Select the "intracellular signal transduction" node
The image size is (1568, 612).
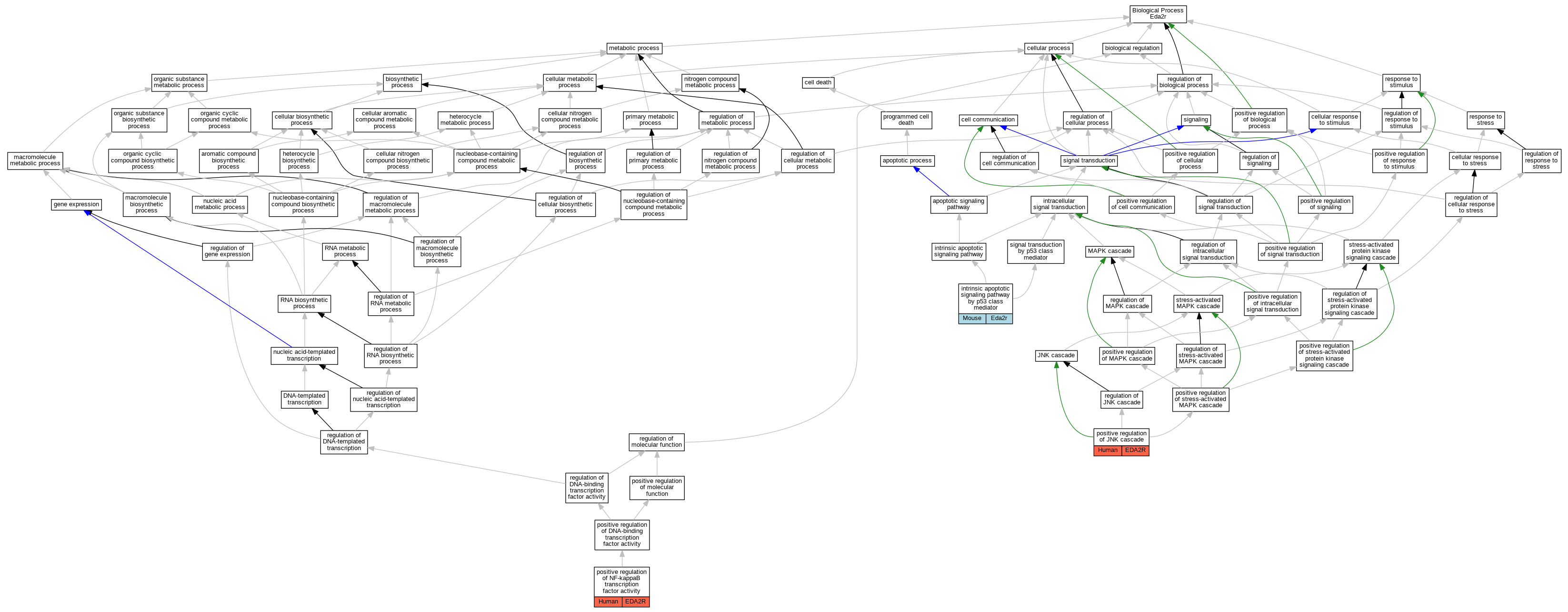point(1059,205)
